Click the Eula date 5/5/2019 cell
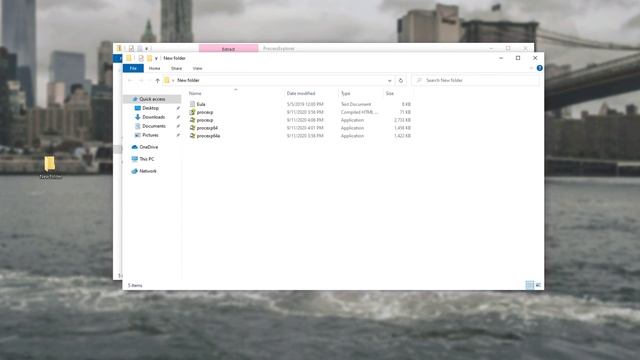This screenshot has height=360, width=640. click(x=305, y=104)
